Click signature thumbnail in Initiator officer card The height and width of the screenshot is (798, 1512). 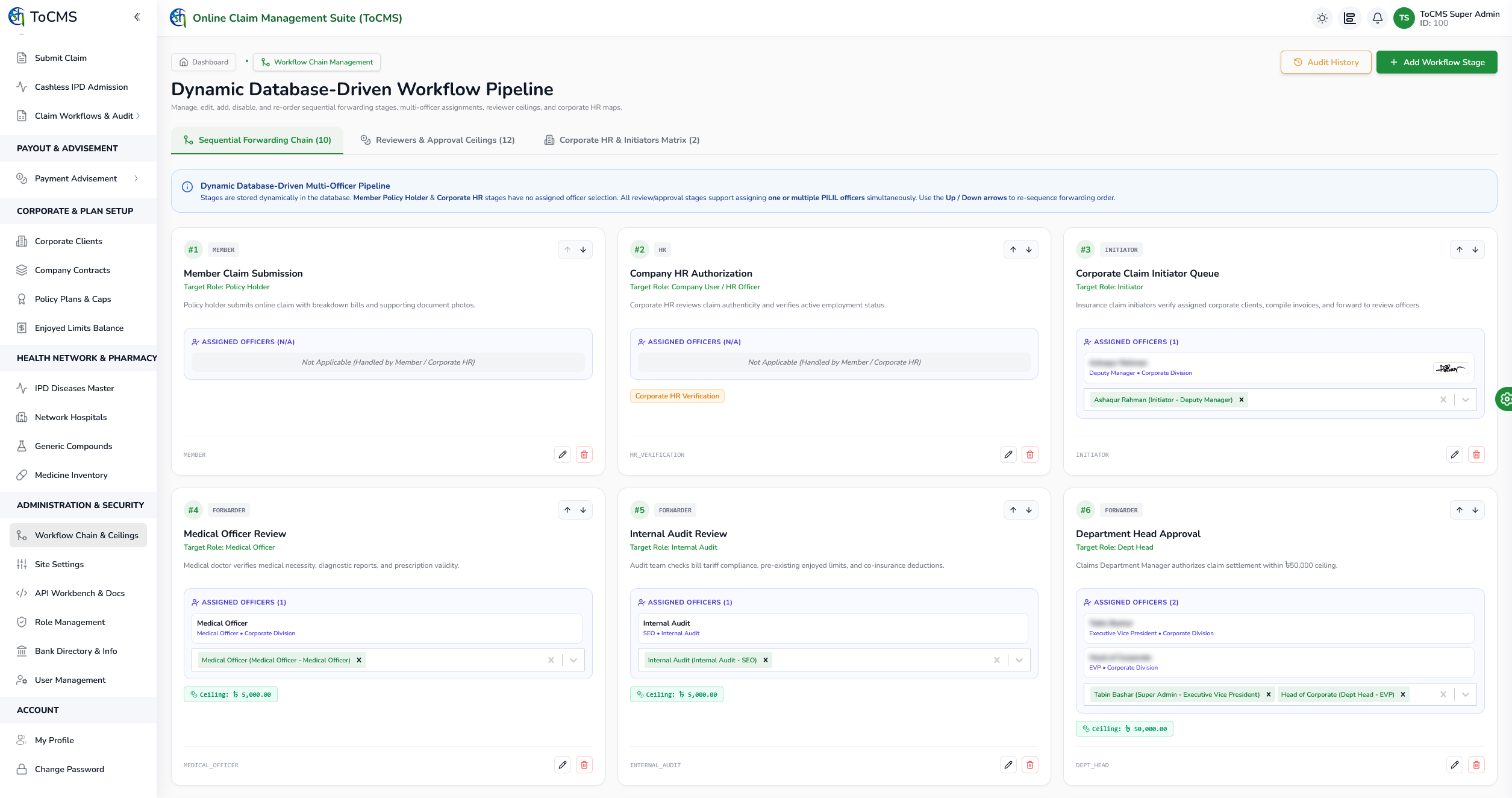pos(1451,368)
